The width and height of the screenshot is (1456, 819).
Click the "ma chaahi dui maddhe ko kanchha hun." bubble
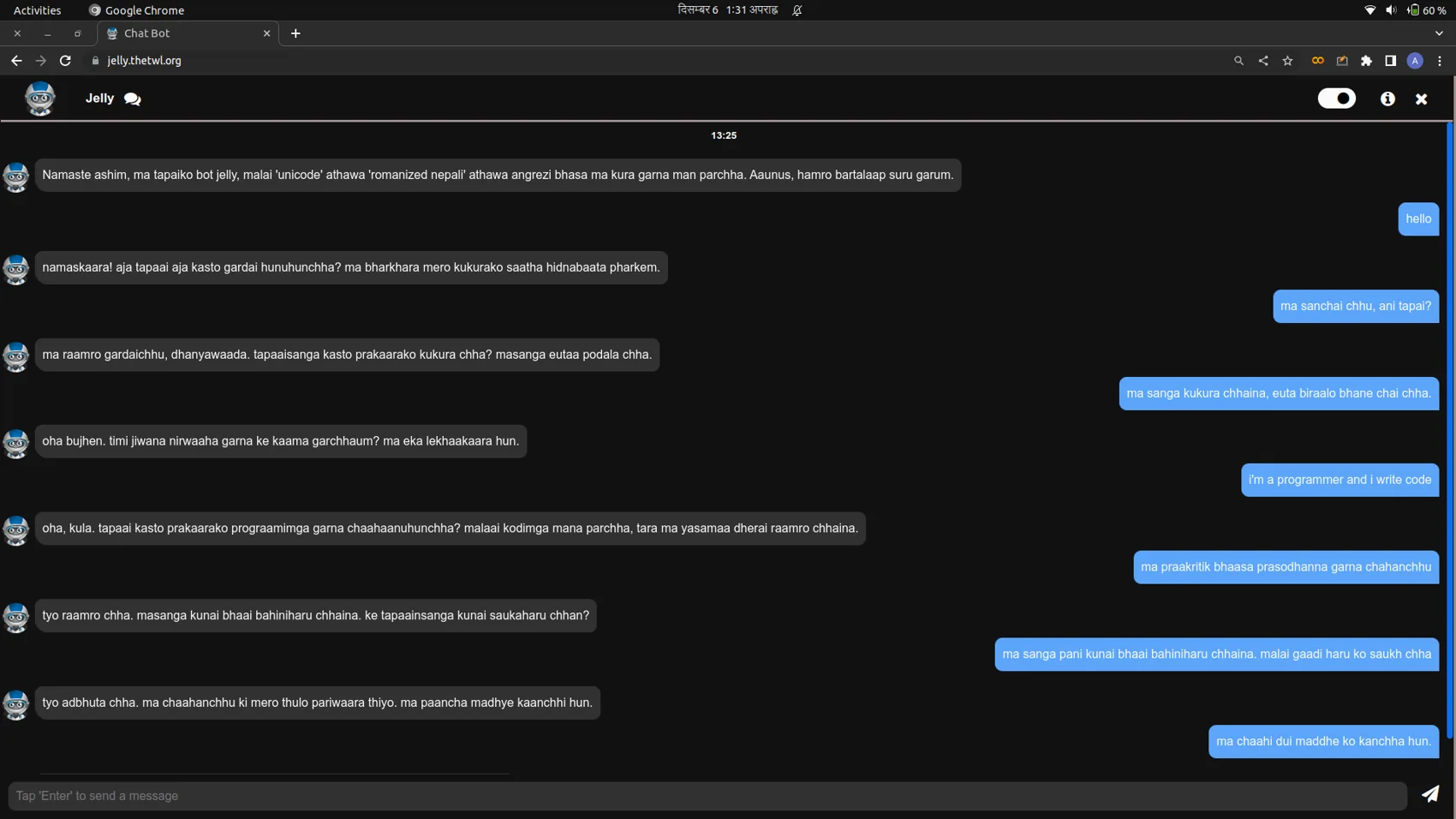click(x=1323, y=741)
